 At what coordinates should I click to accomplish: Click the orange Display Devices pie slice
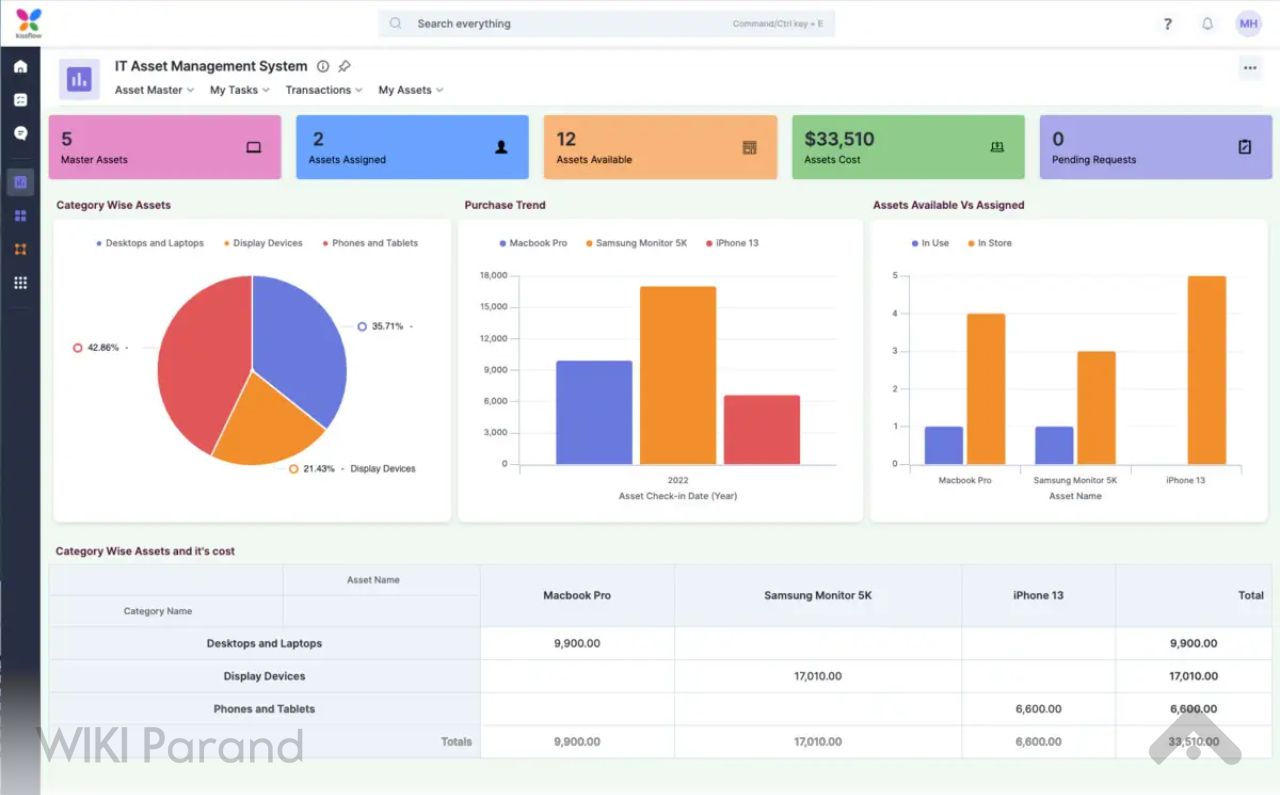click(x=265, y=425)
